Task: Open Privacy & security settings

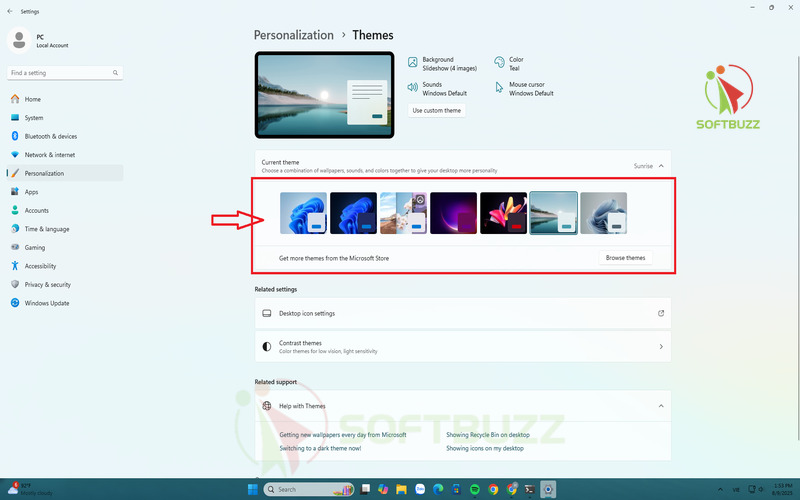Action: coord(65,285)
